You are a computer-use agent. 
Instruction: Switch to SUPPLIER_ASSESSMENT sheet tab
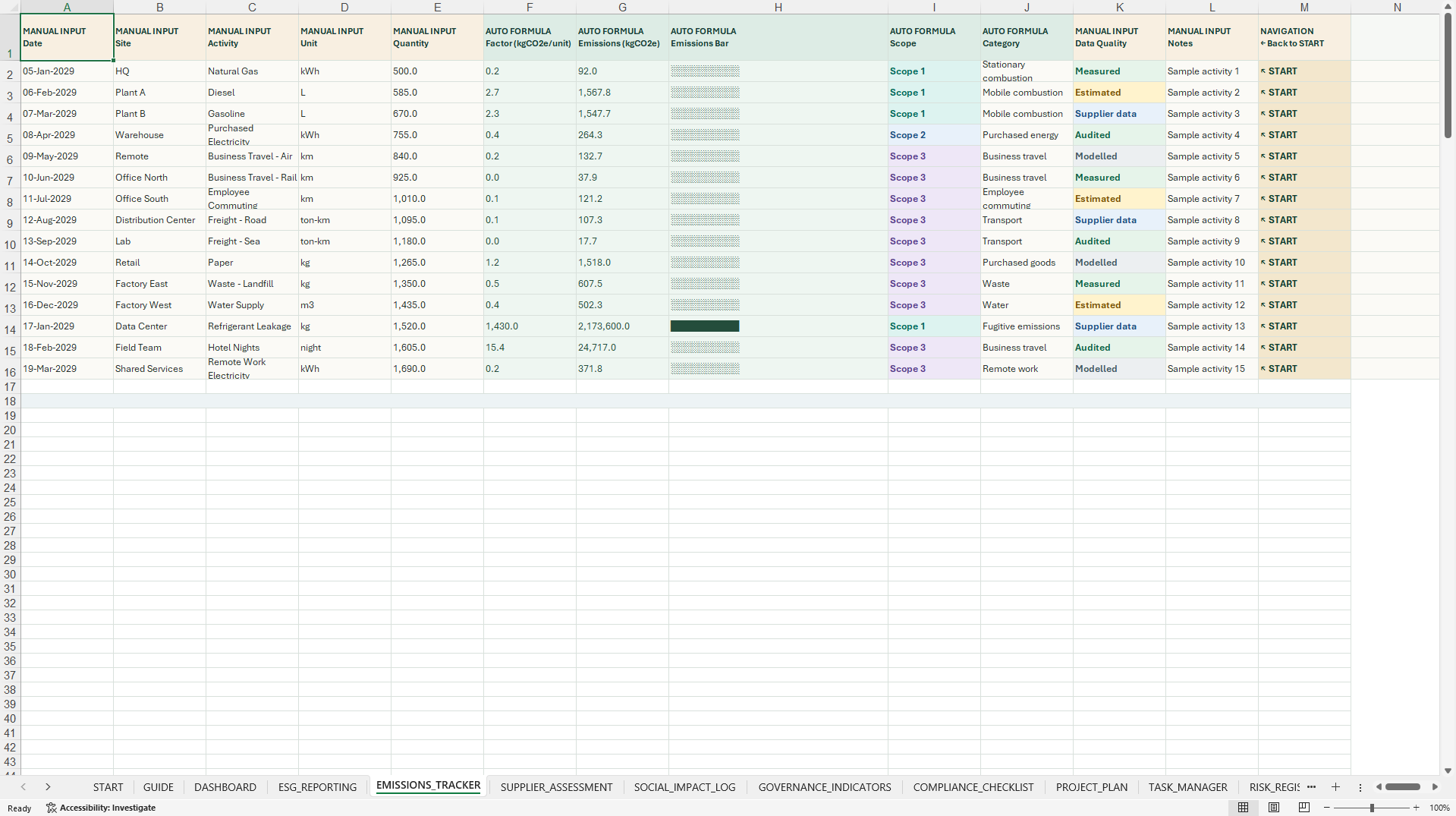click(556, 787)
